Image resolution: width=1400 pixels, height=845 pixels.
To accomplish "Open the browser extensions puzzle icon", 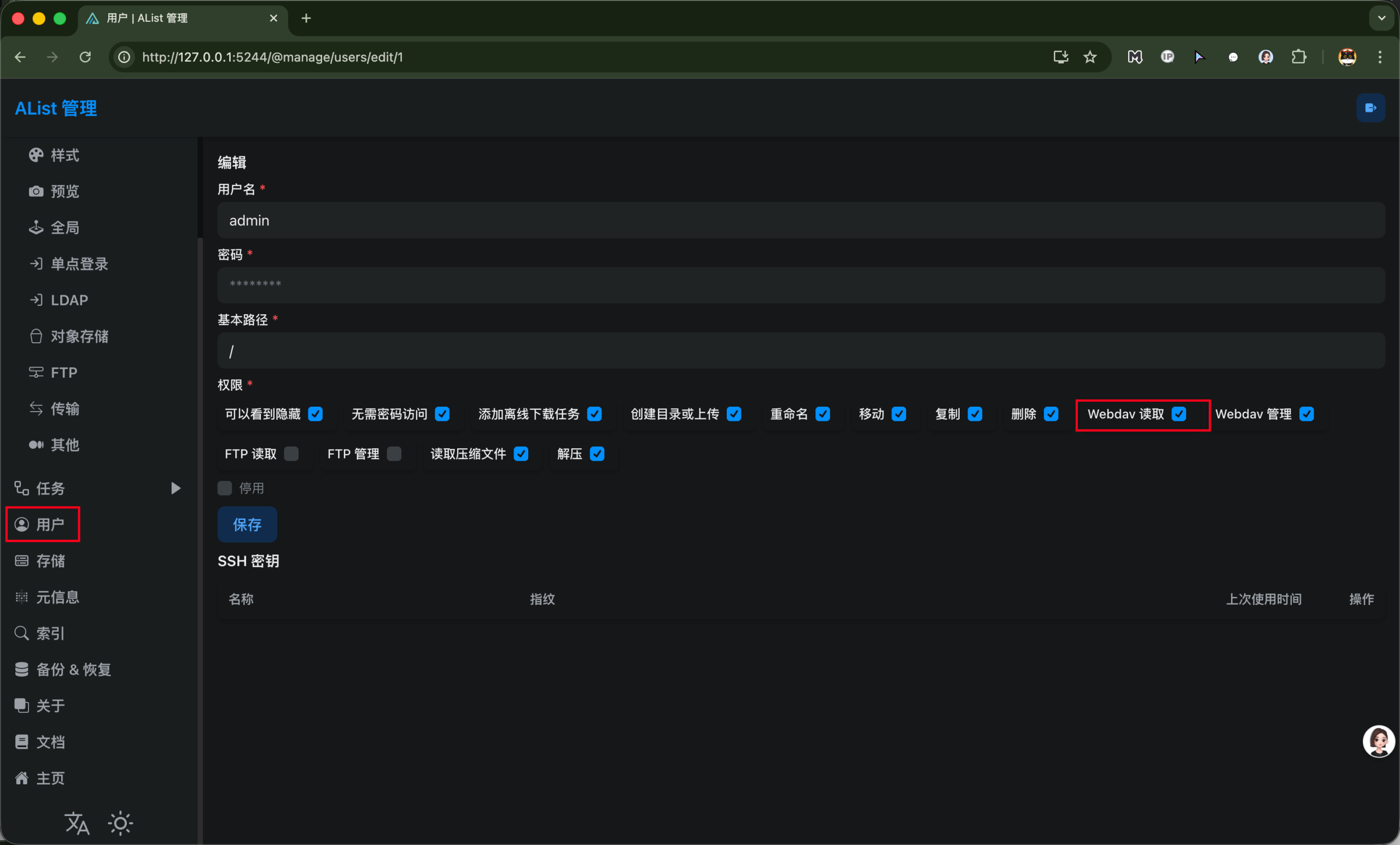I will coord(1298,57).
